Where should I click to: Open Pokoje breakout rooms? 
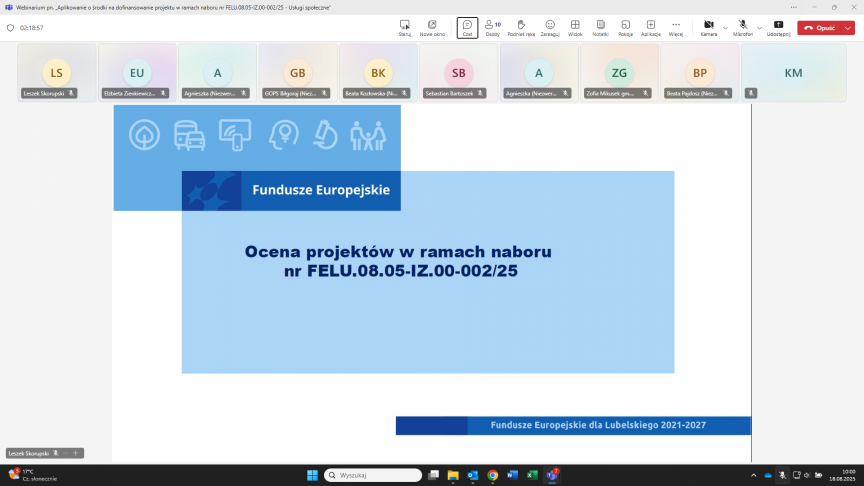(625, 28)
